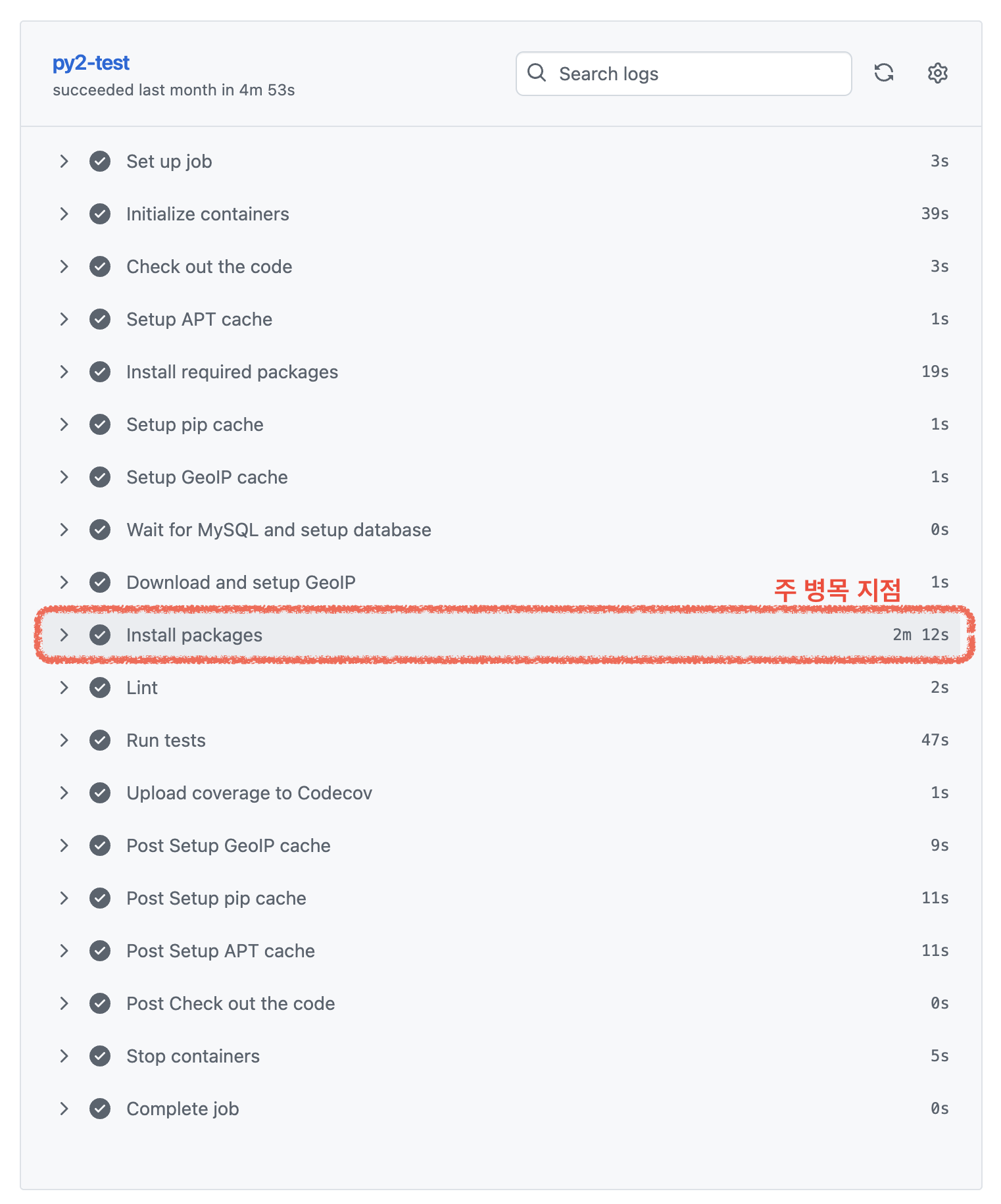Click the search magnifier icon

click(537, 73)
